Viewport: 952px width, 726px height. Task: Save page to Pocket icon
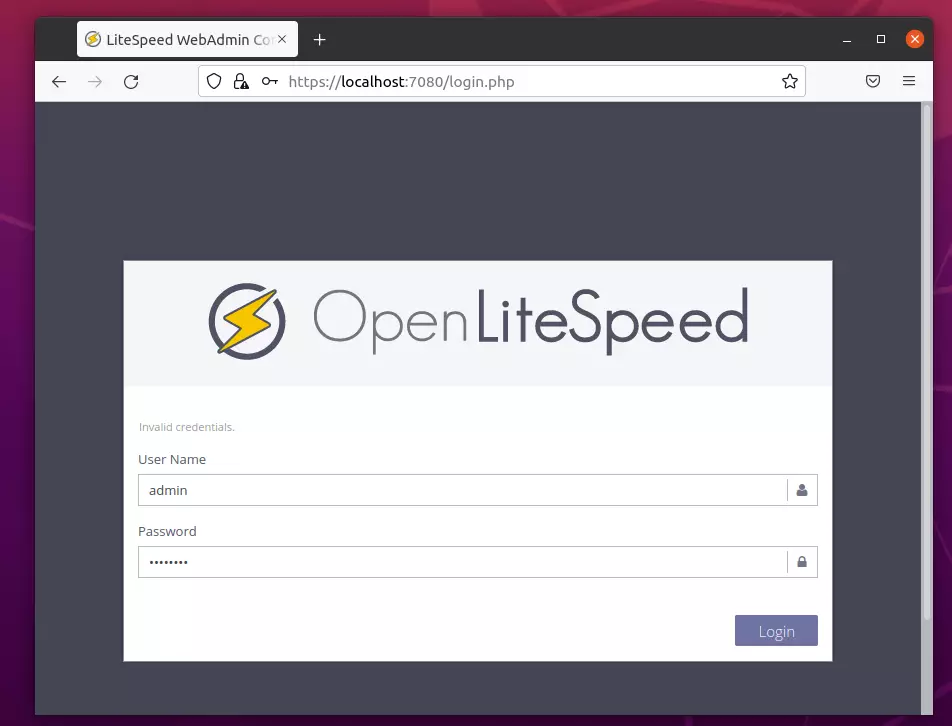click(x=872, y=81)
